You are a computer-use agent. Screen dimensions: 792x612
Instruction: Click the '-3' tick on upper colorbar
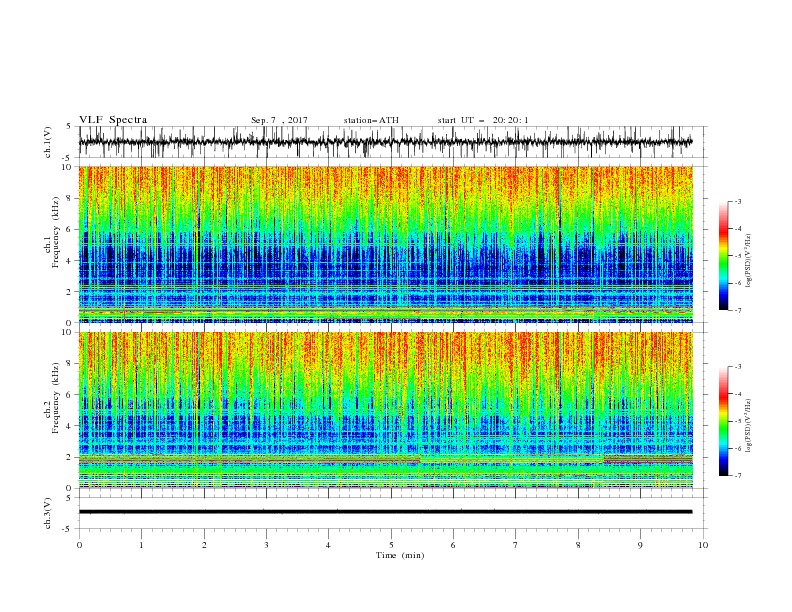[738, 201]
